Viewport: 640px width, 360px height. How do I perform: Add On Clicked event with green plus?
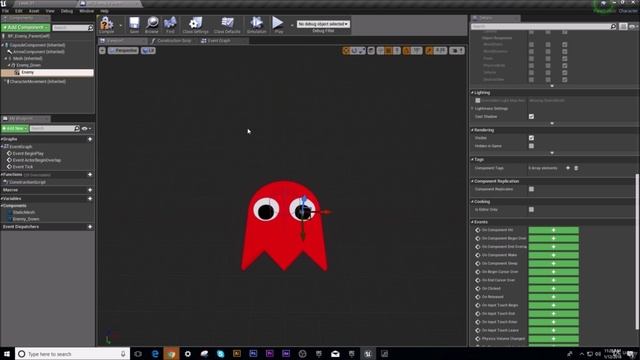(x=553, y=289)
